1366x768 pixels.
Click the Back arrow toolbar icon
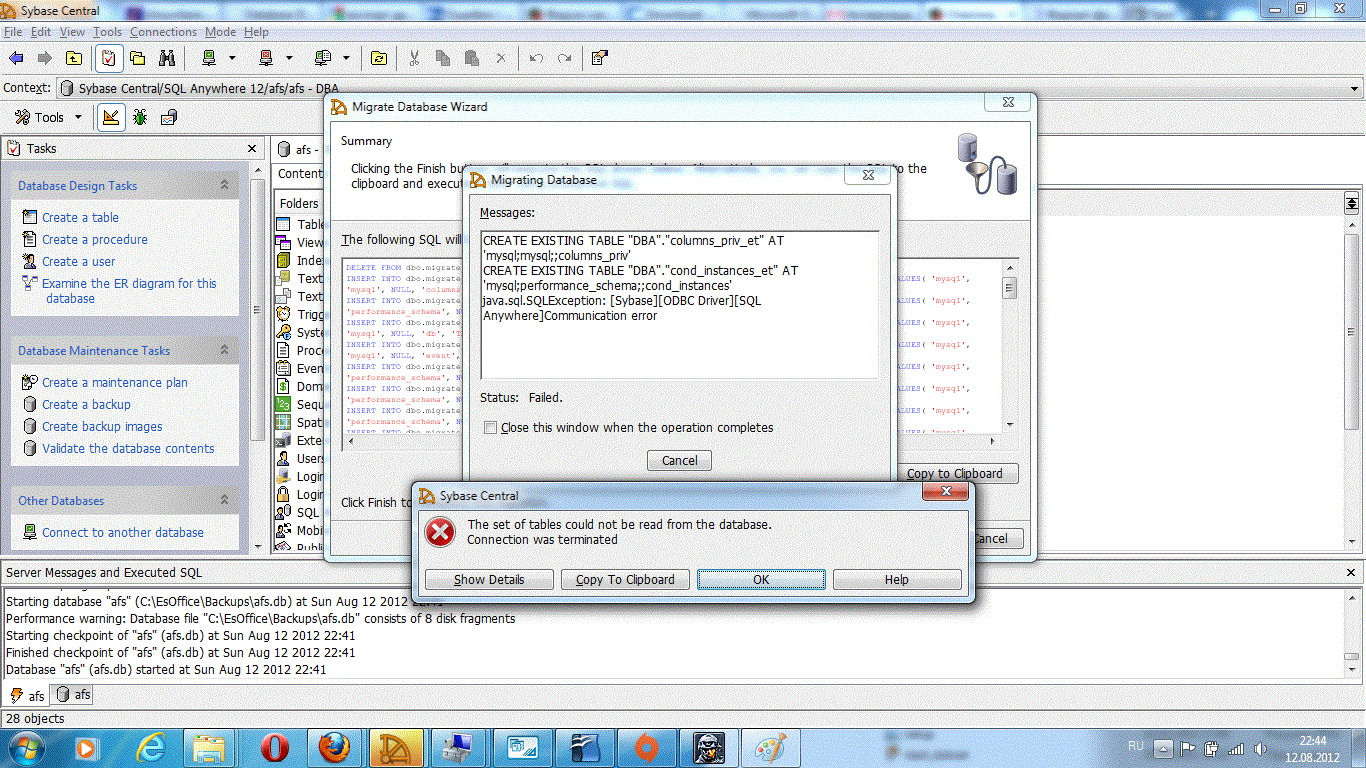[x=16, y=58]
